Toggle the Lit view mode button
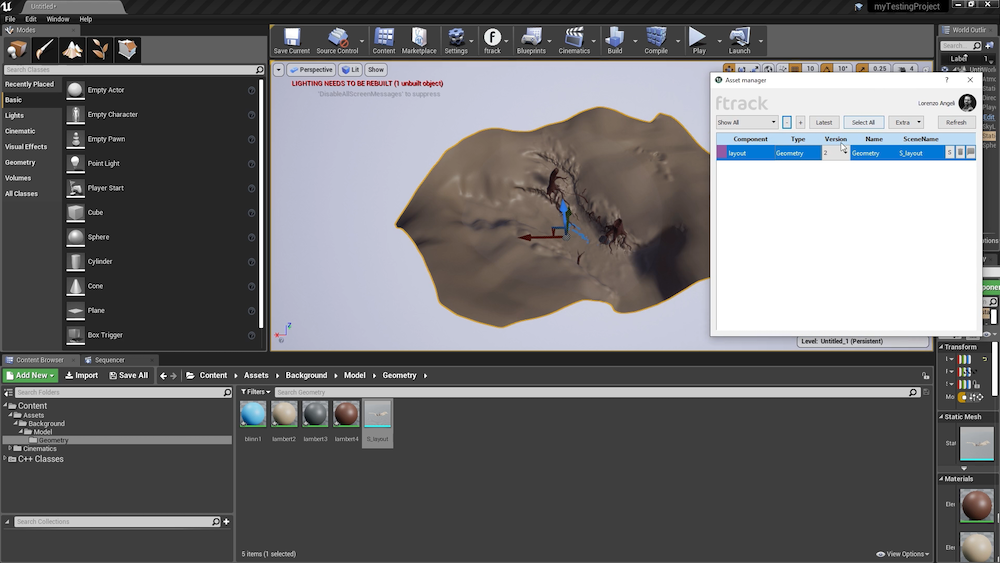1000x563 pixels. (350, 69)
